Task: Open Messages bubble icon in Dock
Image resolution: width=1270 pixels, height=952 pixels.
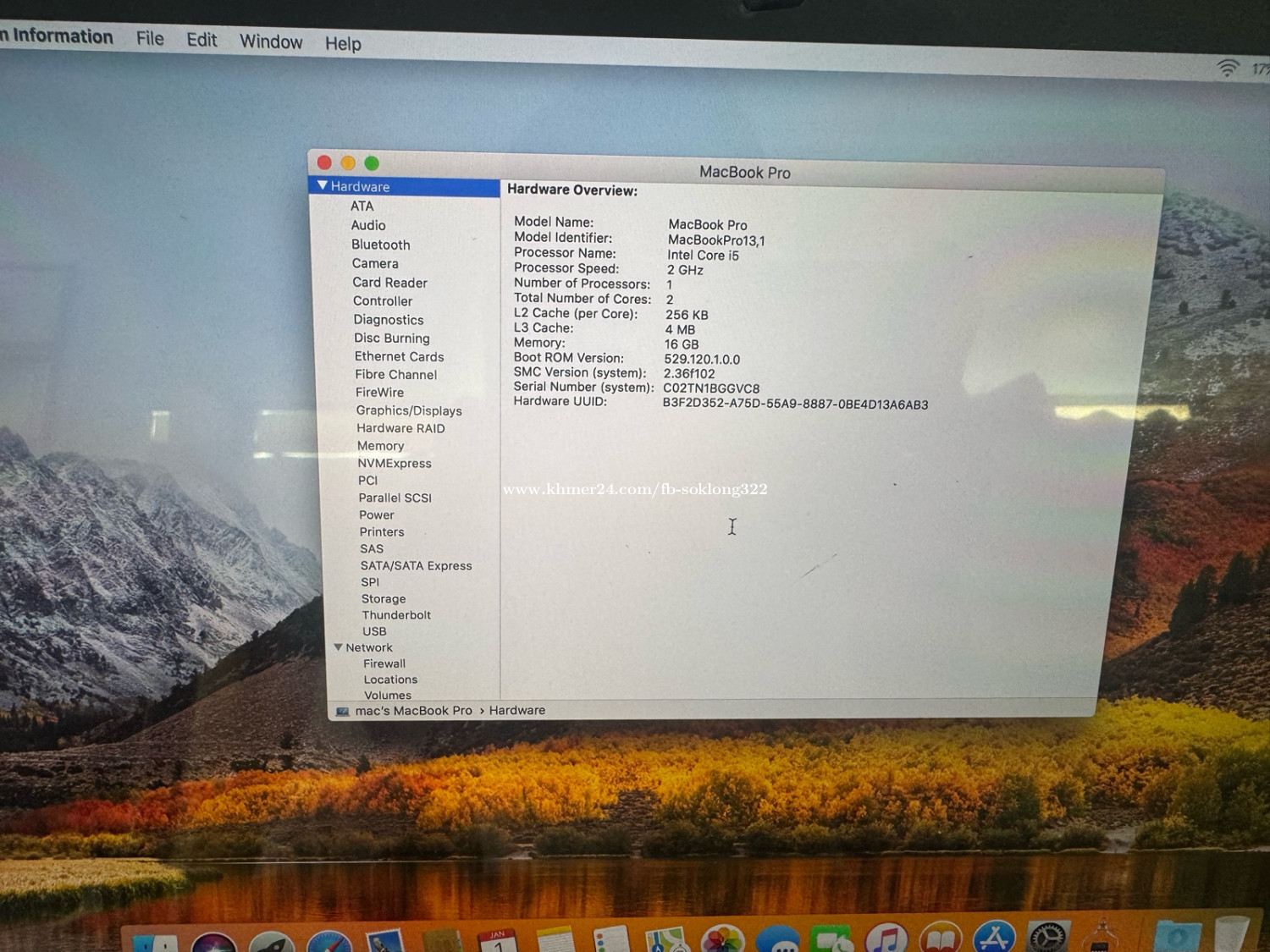Action: [x=778, y=938]
